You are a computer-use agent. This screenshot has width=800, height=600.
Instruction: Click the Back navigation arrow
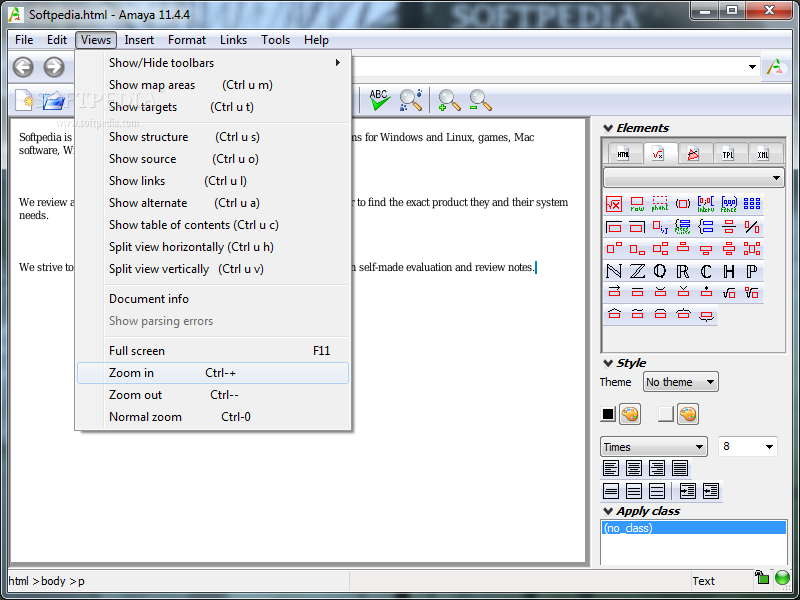coord(23,67)
